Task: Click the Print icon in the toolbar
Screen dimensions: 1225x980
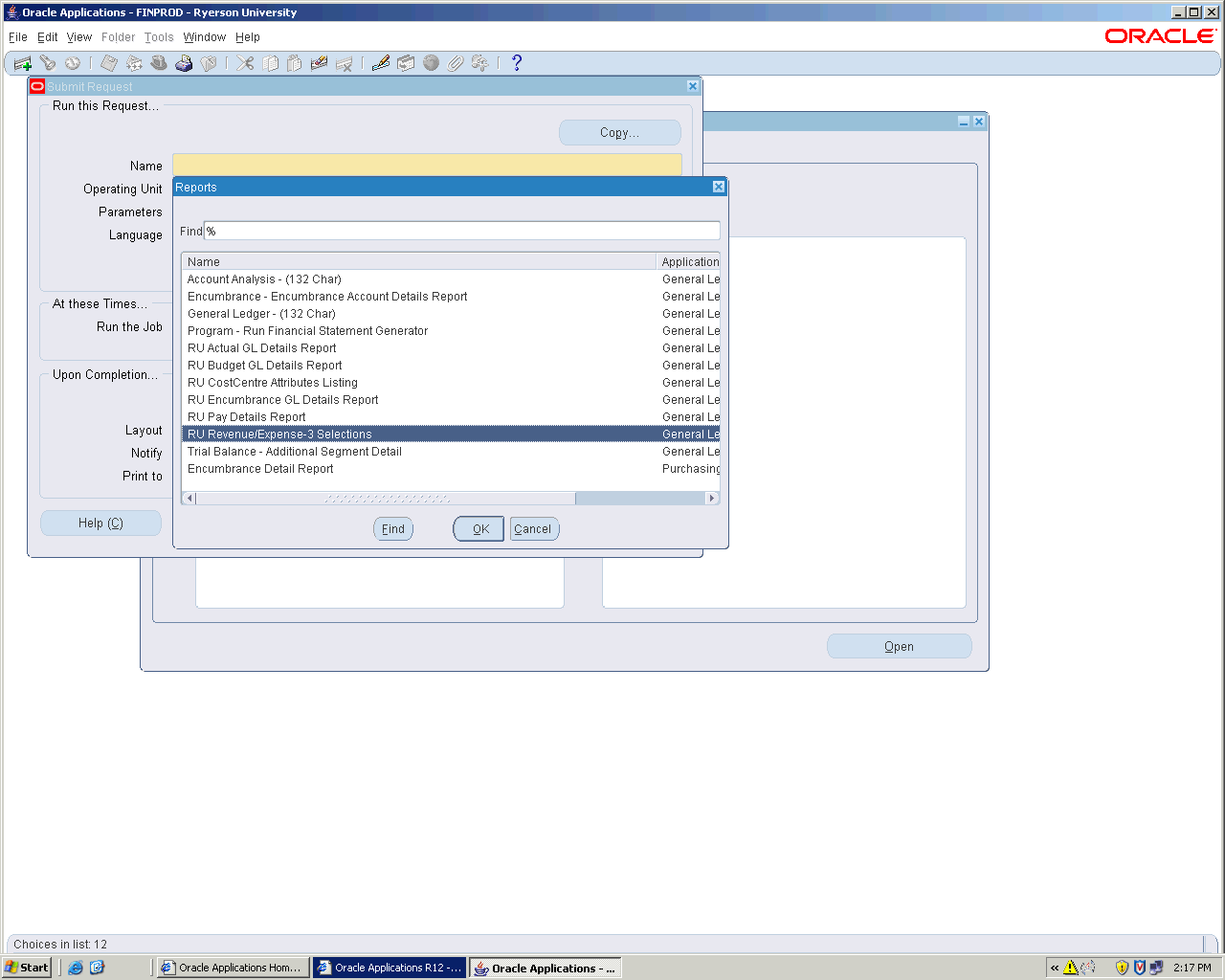Action: [x=184, y=63]
